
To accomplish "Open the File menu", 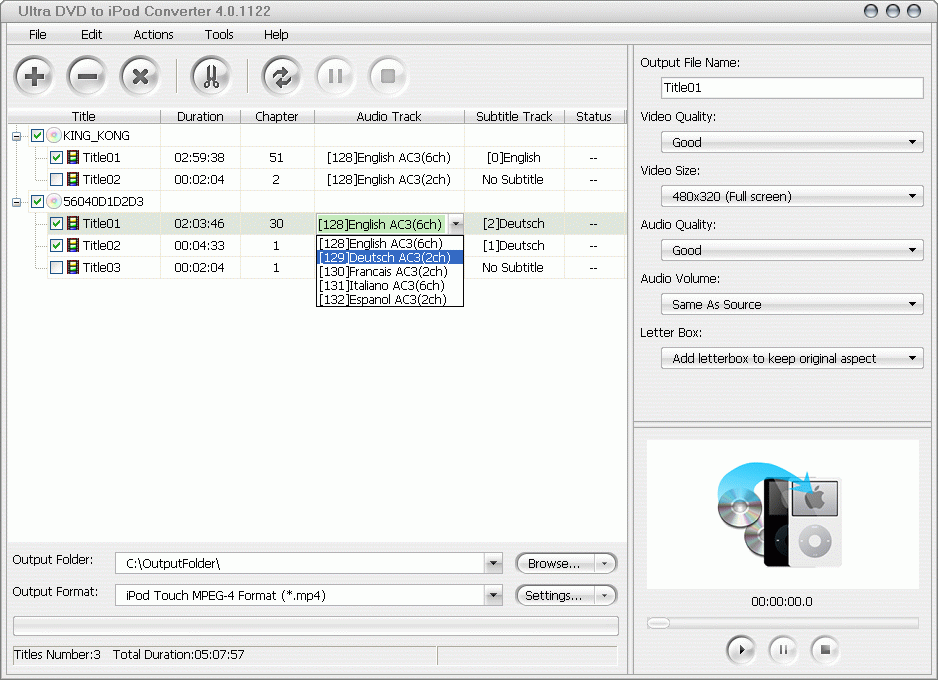I will (38, 35).
